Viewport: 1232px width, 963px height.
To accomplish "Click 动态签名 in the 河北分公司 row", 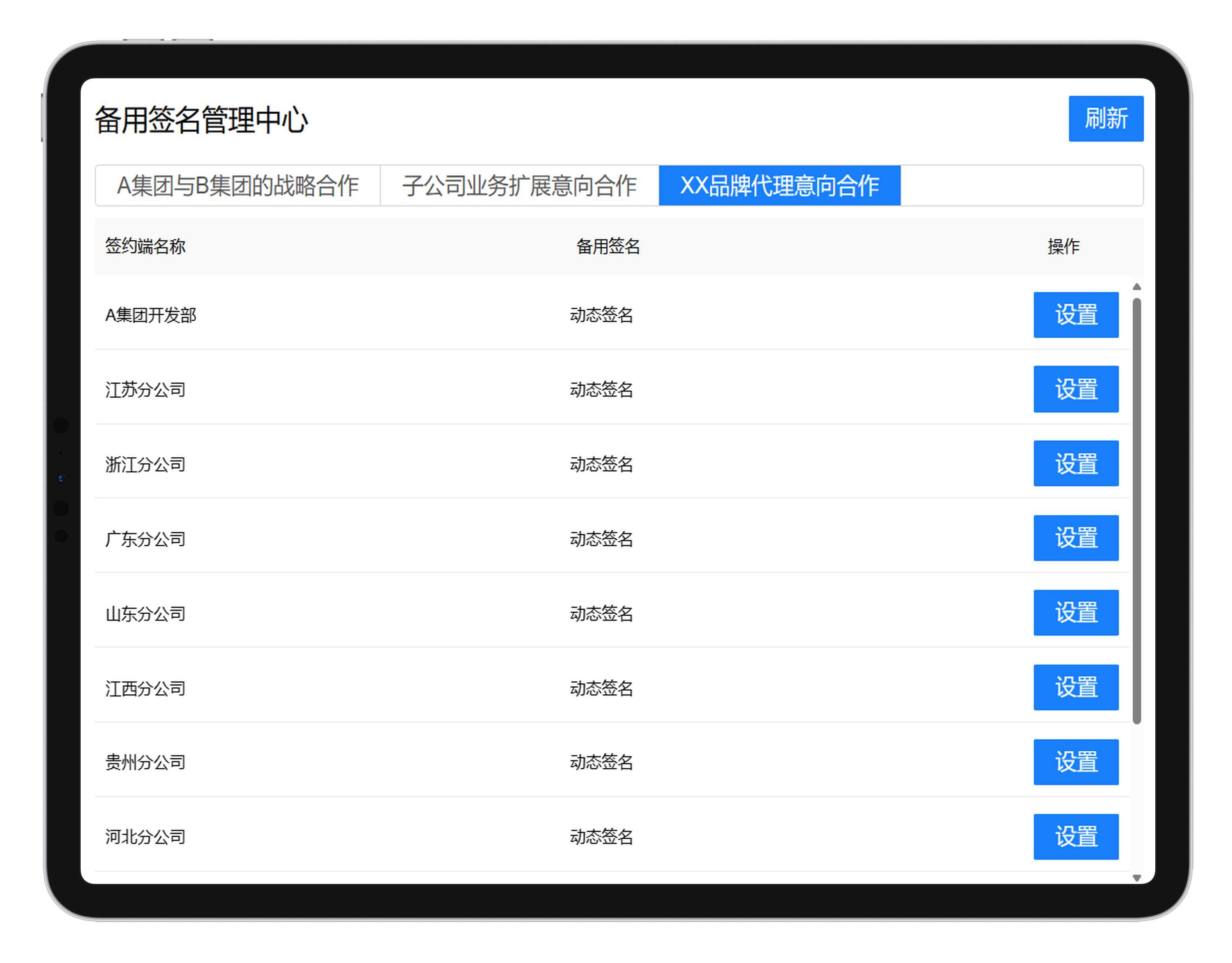I will click(x=601, y=837).
